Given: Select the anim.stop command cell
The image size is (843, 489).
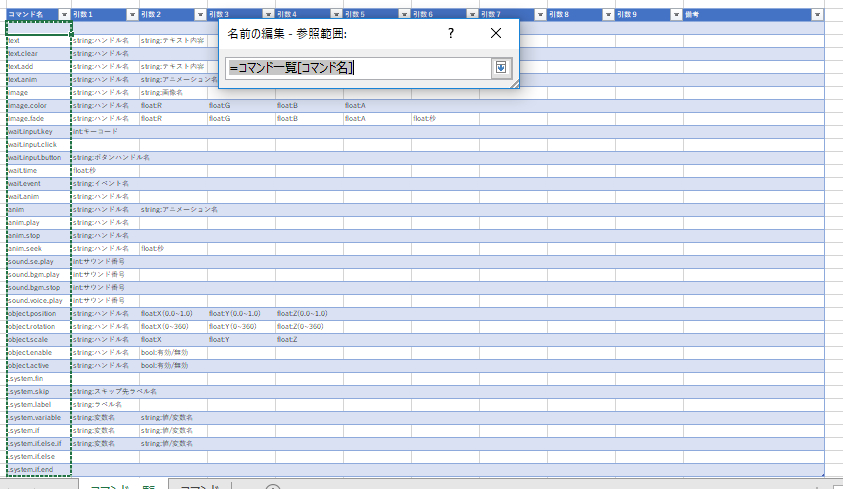Looking at the screenshot, I should click(39, 235).
